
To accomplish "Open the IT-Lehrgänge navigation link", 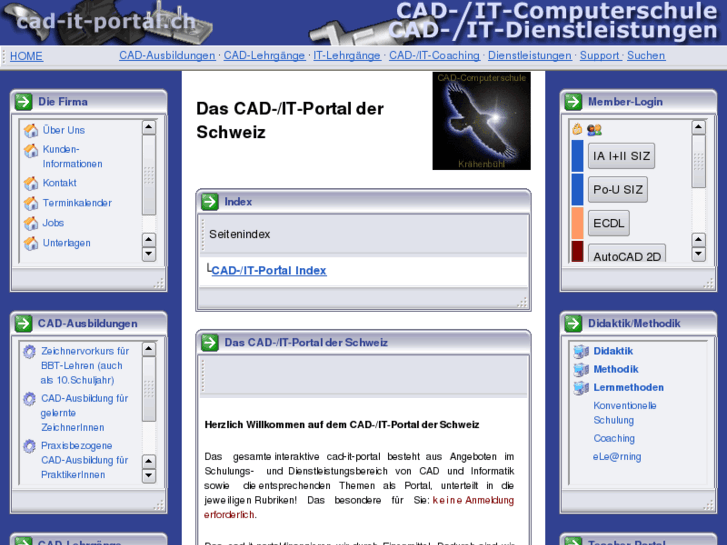I will [x=347, y=55].
